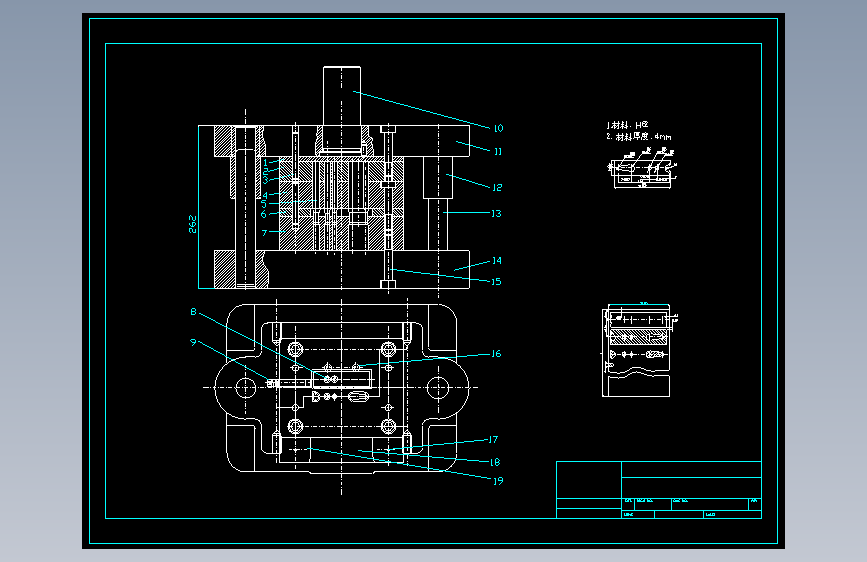Select the callout number 19 label

click(498, 481)
